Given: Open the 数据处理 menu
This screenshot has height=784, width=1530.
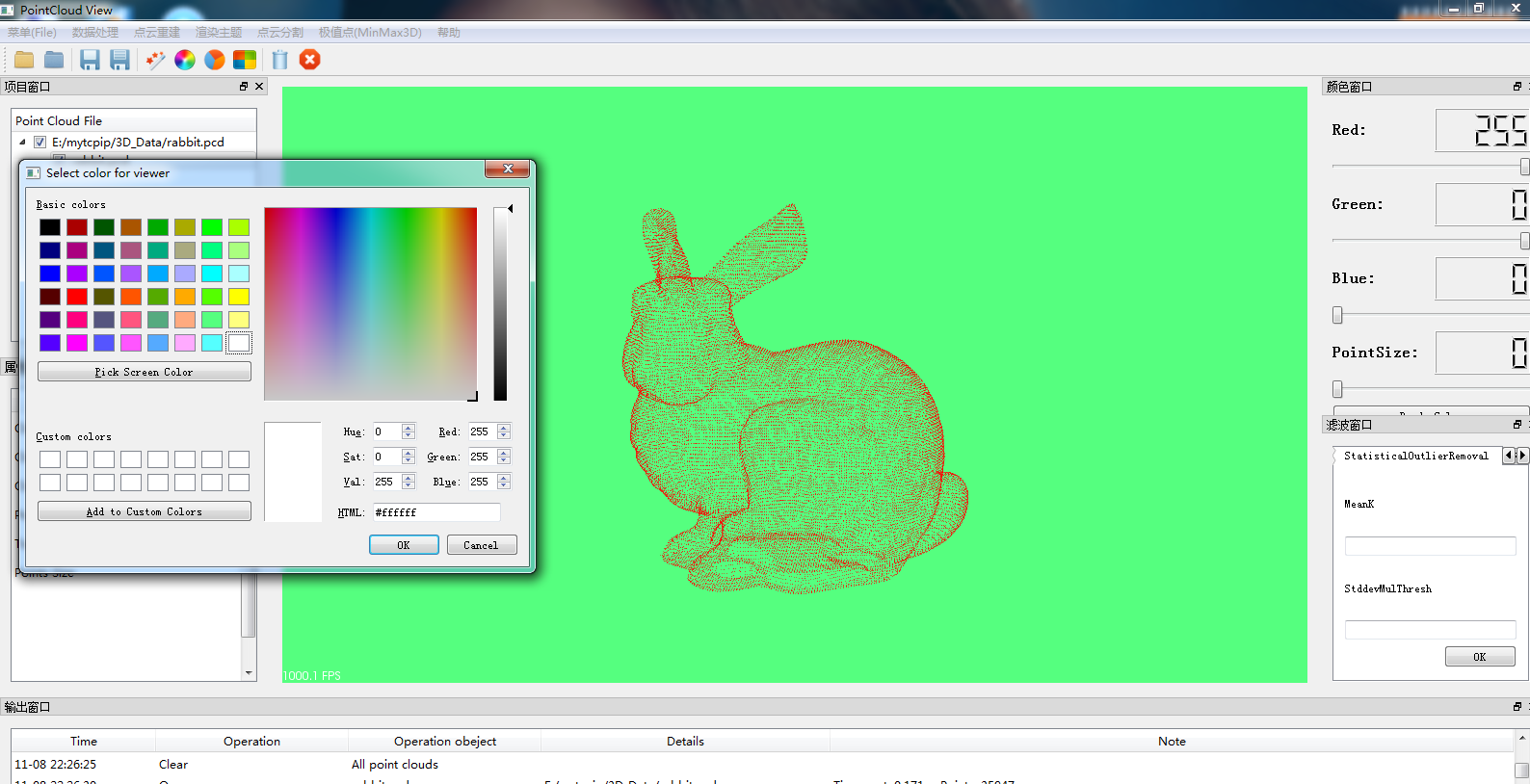Looking at the screenshot, I should pyautogui.click(x=95, y=33).
